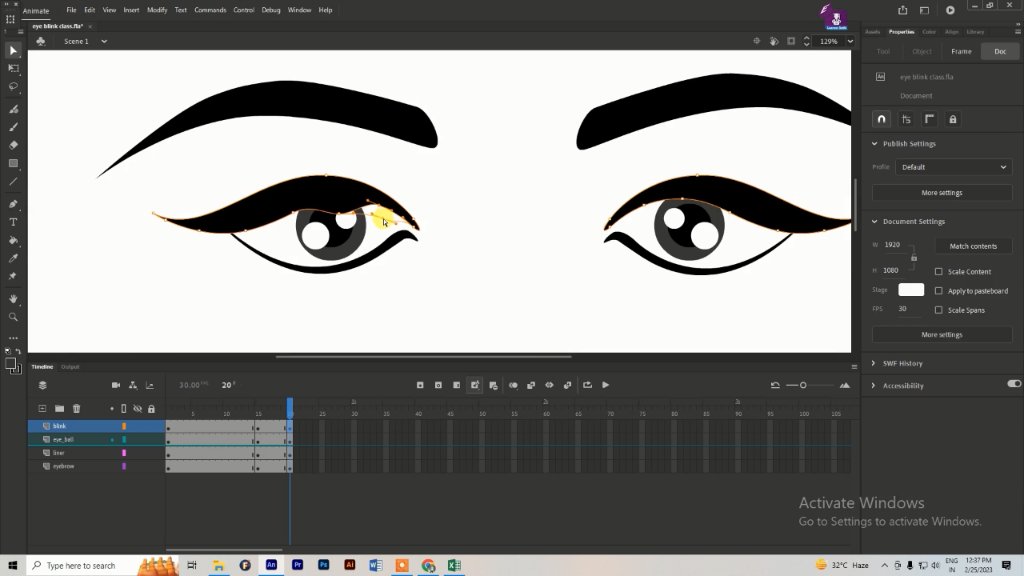
Task: Open the Insert menu
Action: point(131,10)
